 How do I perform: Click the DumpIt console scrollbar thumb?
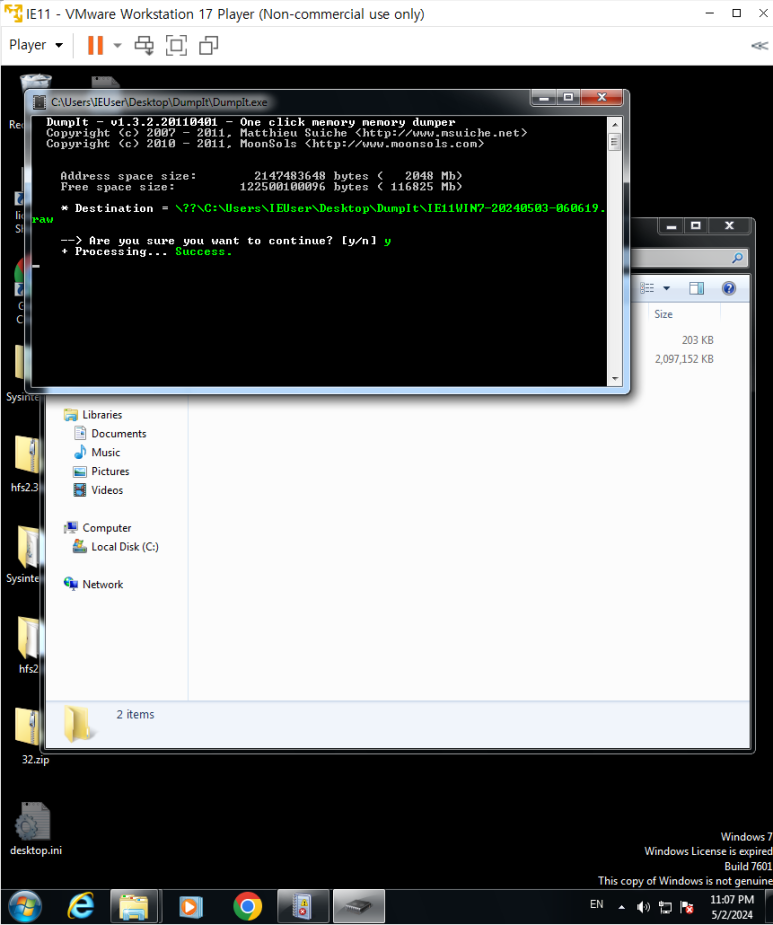(x=614, y=142)
